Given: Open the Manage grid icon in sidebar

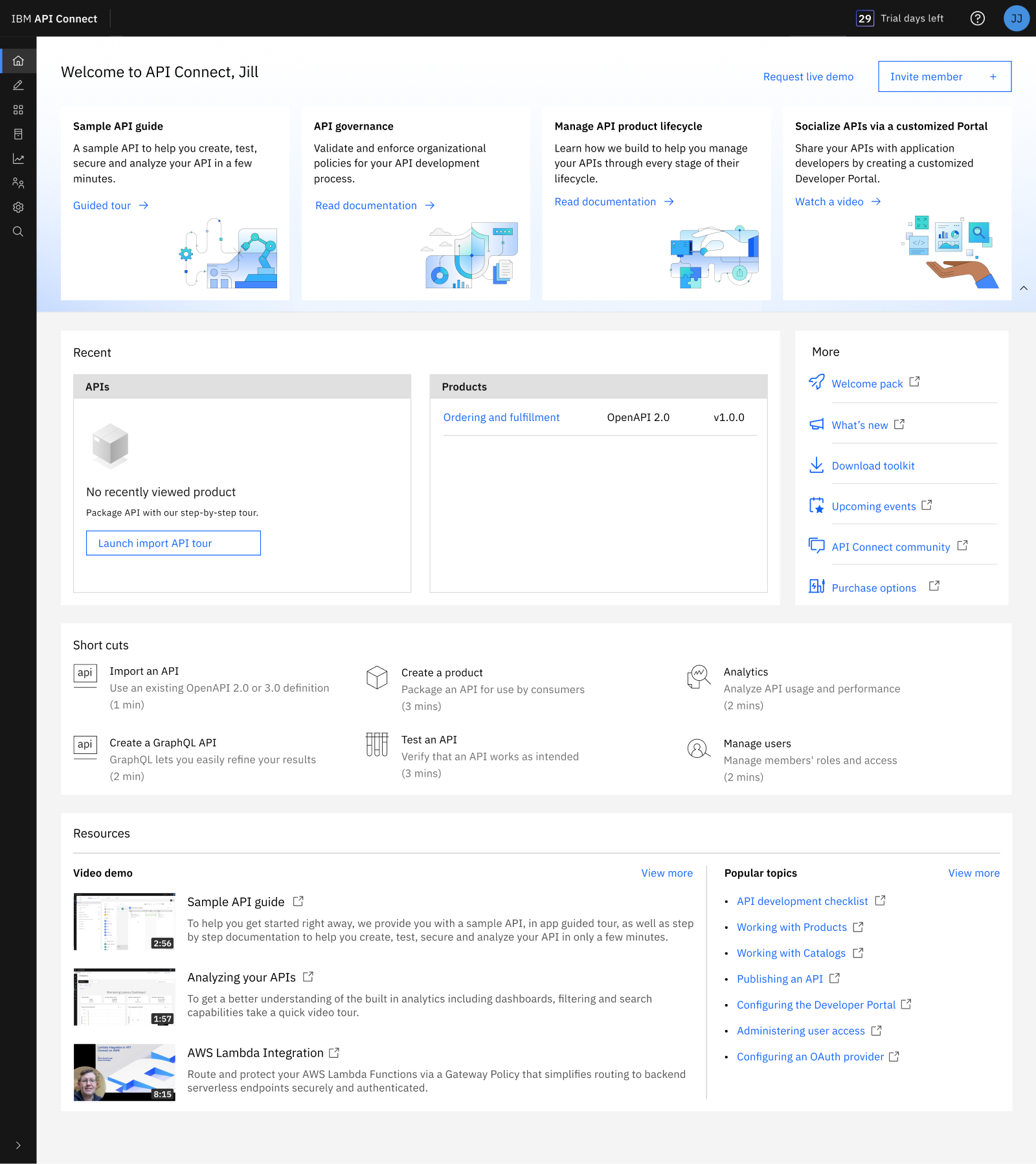Looking at the screenshot, I should point(18,110).
